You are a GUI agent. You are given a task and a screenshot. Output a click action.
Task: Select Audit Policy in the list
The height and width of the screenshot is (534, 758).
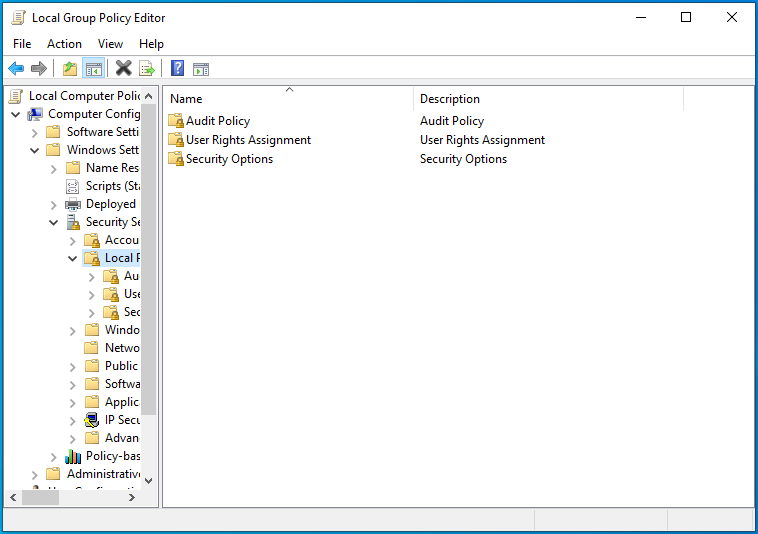tap(217, 121)
